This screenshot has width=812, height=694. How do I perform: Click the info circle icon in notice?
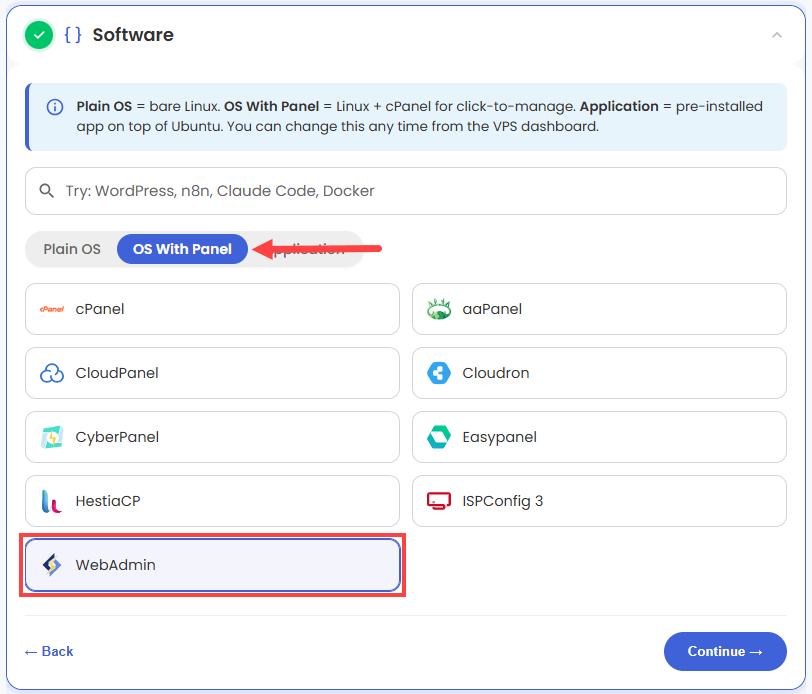point(55,107)
